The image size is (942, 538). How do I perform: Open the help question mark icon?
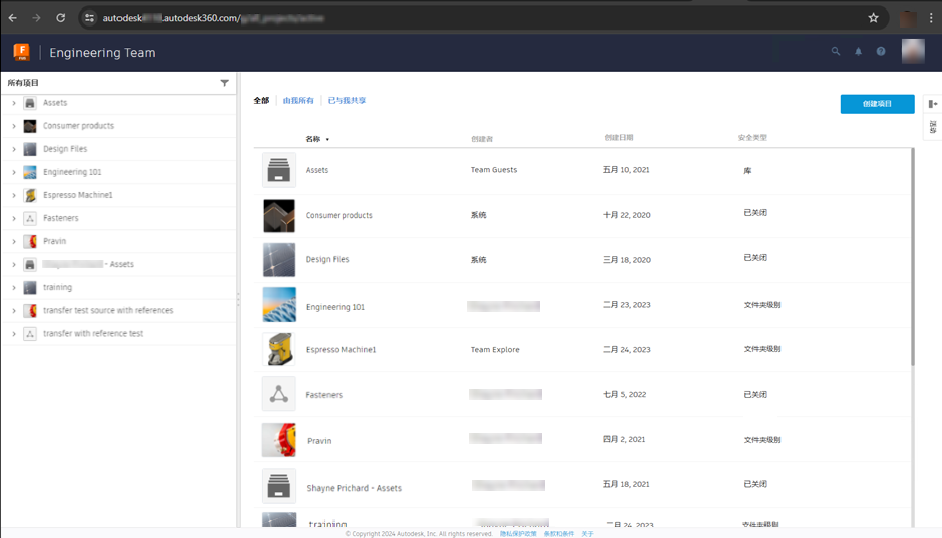(881, 52)
